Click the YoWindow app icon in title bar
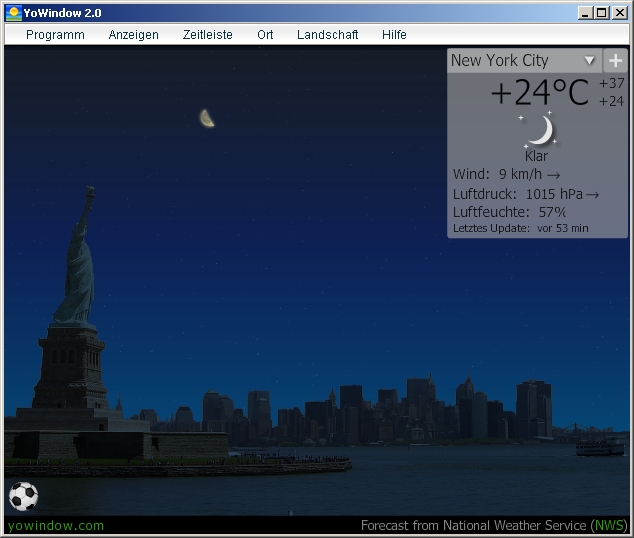Image resolution: width=634 pixels, height=538 pixels. (13, 13)
